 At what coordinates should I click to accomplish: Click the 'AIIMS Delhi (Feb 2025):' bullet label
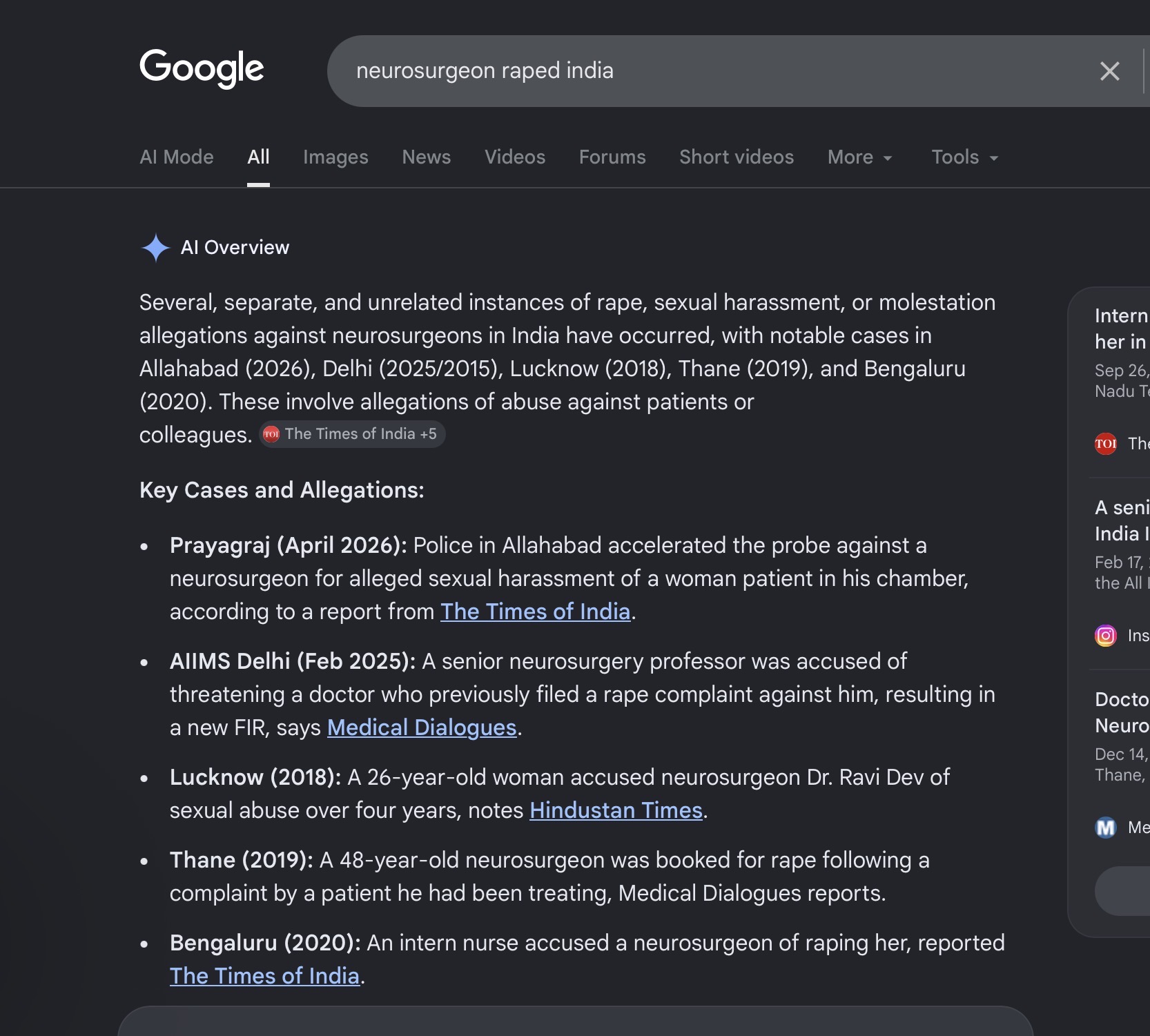[293, 661]
